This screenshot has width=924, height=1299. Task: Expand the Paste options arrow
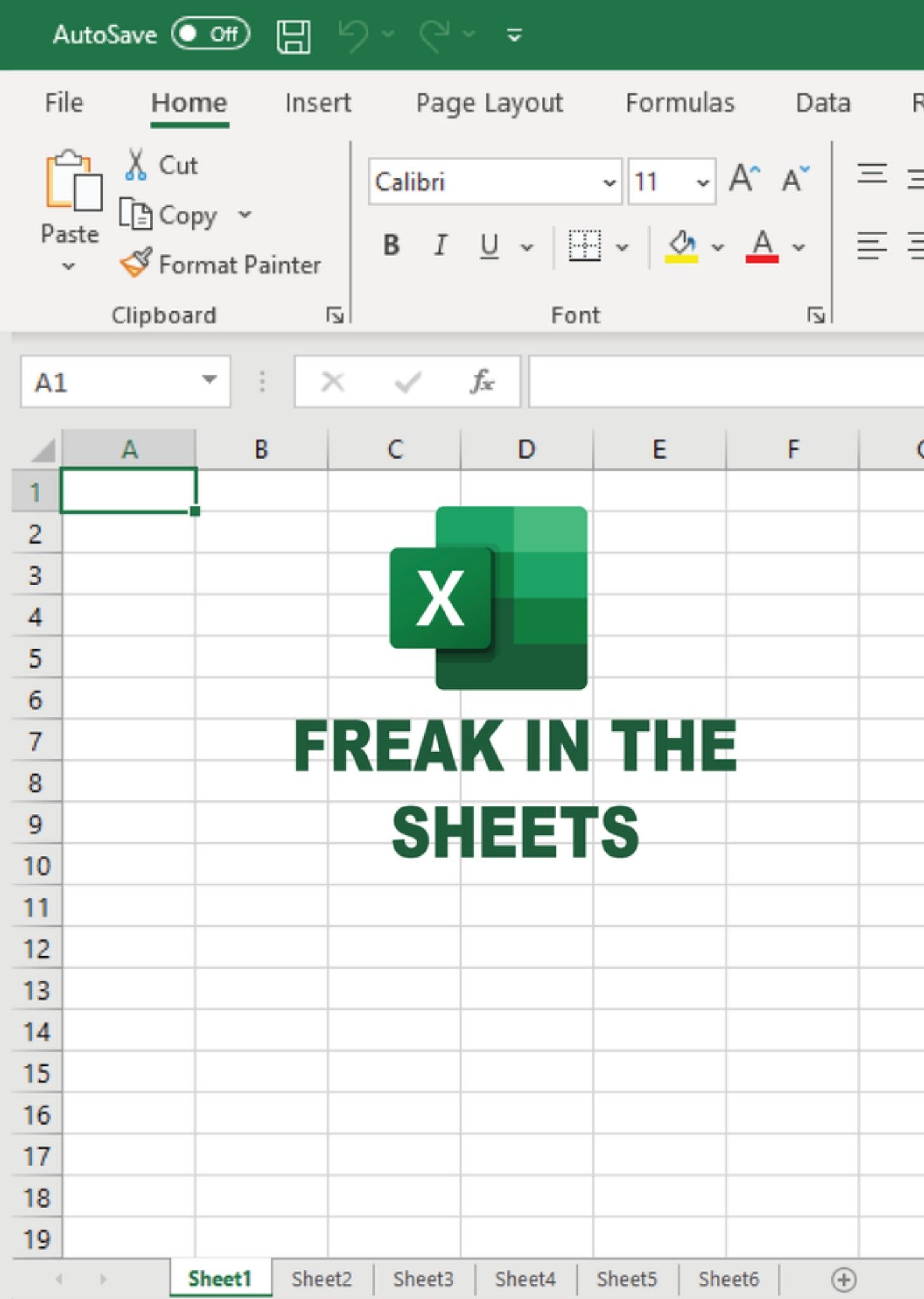coord(68,266)
